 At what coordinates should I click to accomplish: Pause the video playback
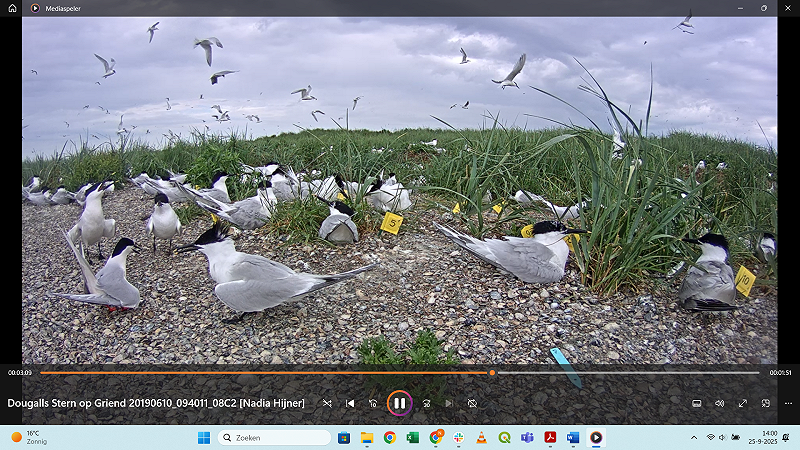399,403
